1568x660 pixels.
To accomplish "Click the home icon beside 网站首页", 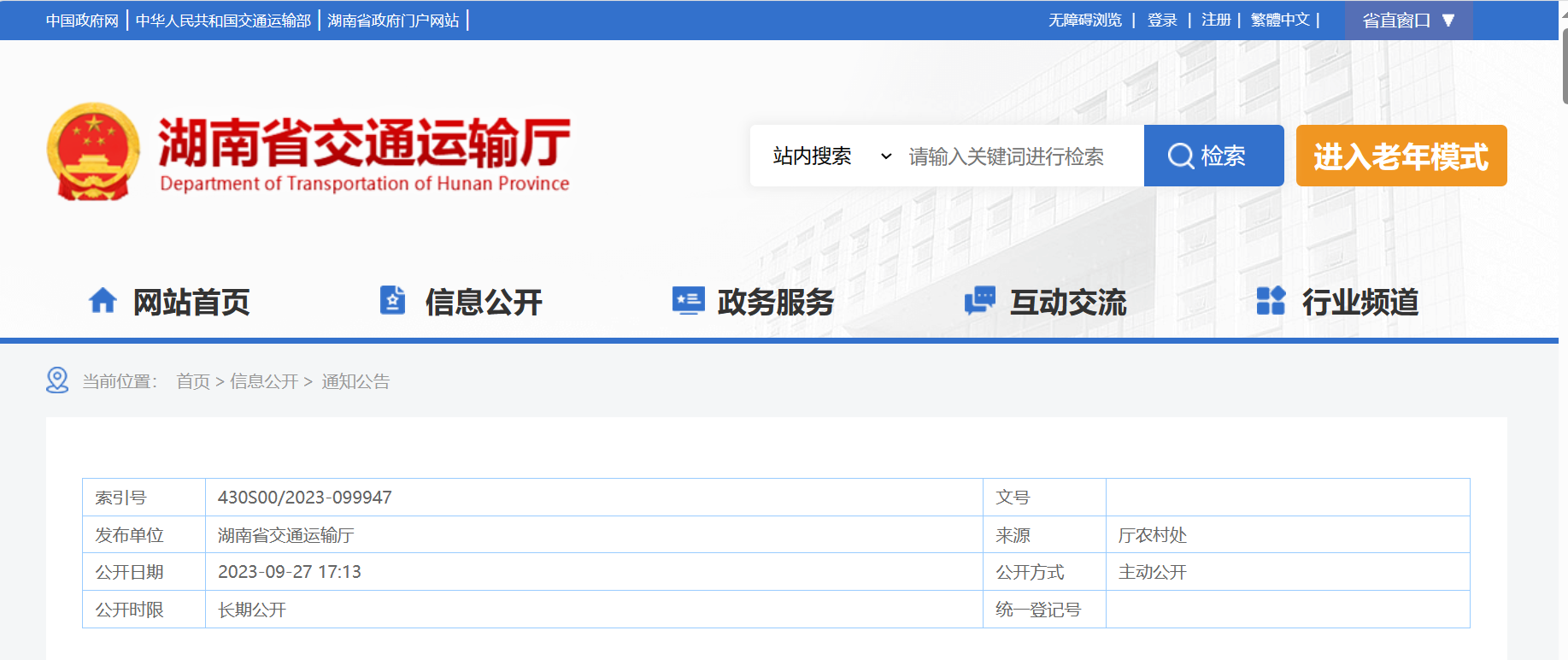I will [103, 301].
